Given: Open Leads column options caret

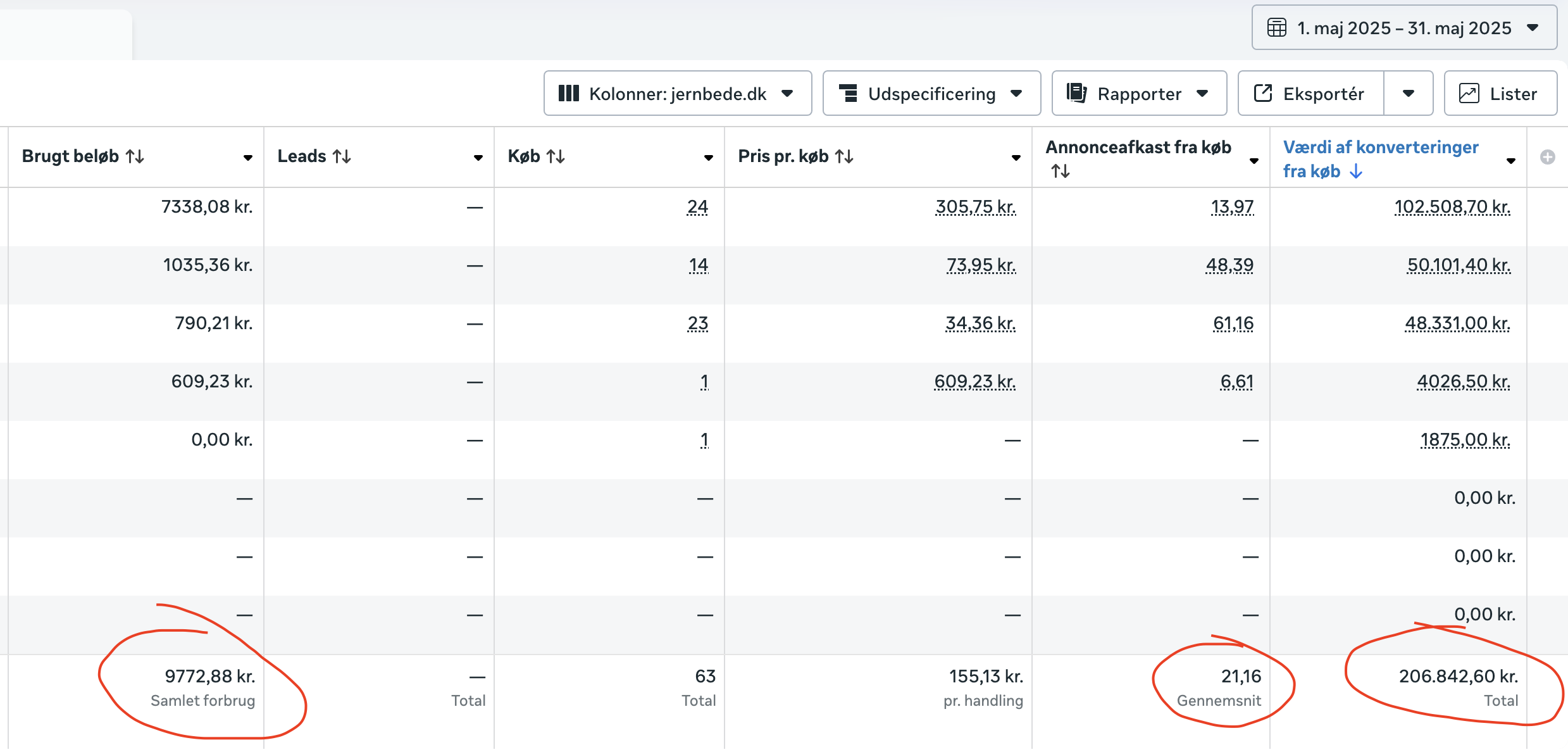Looking at the screenshot, I should pyautogui.click(x=478, y=158).
